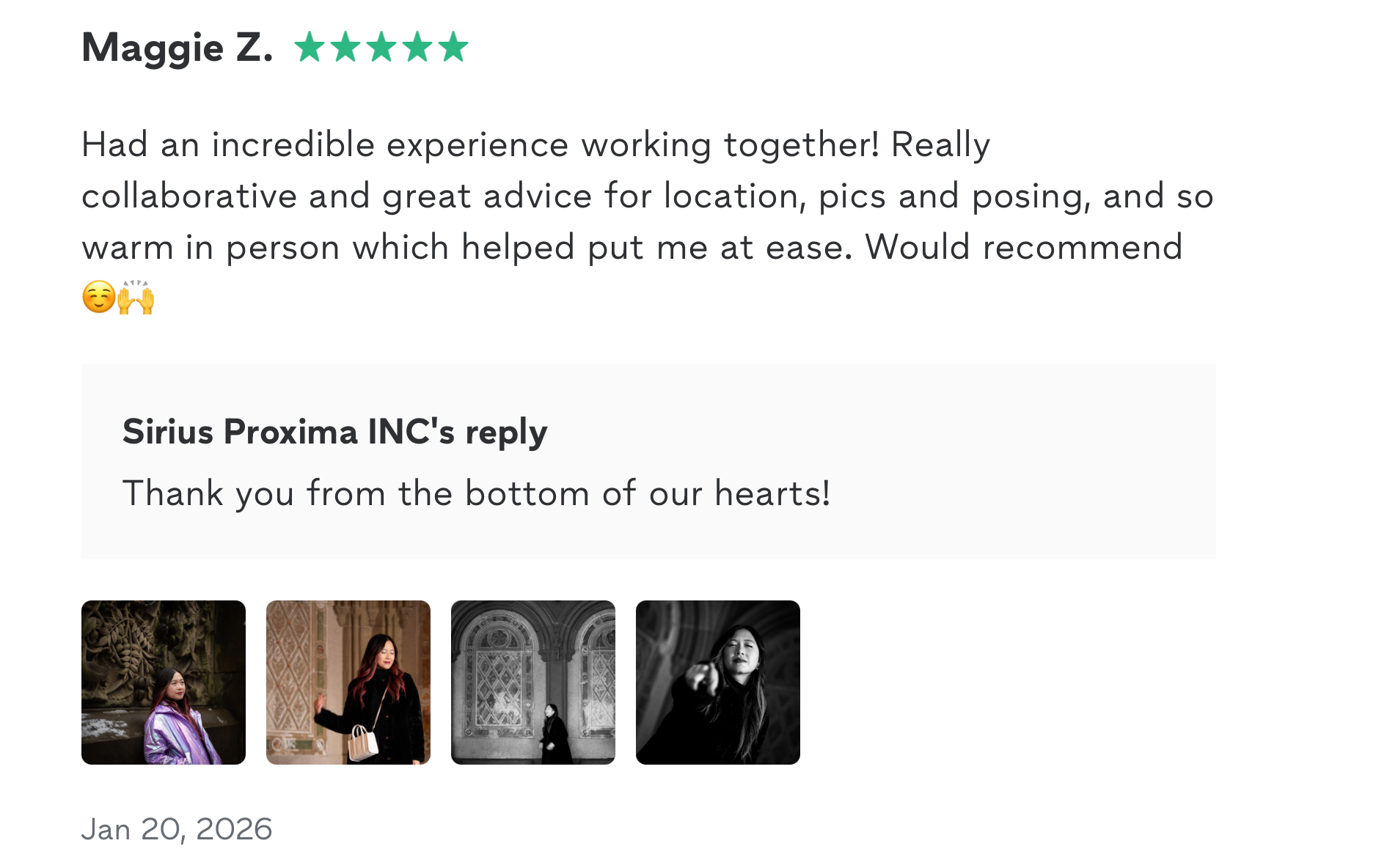Viewport: 1376px width, 868px height.
Task: Click the words "Would recommend" in review
Action: 1023,247
